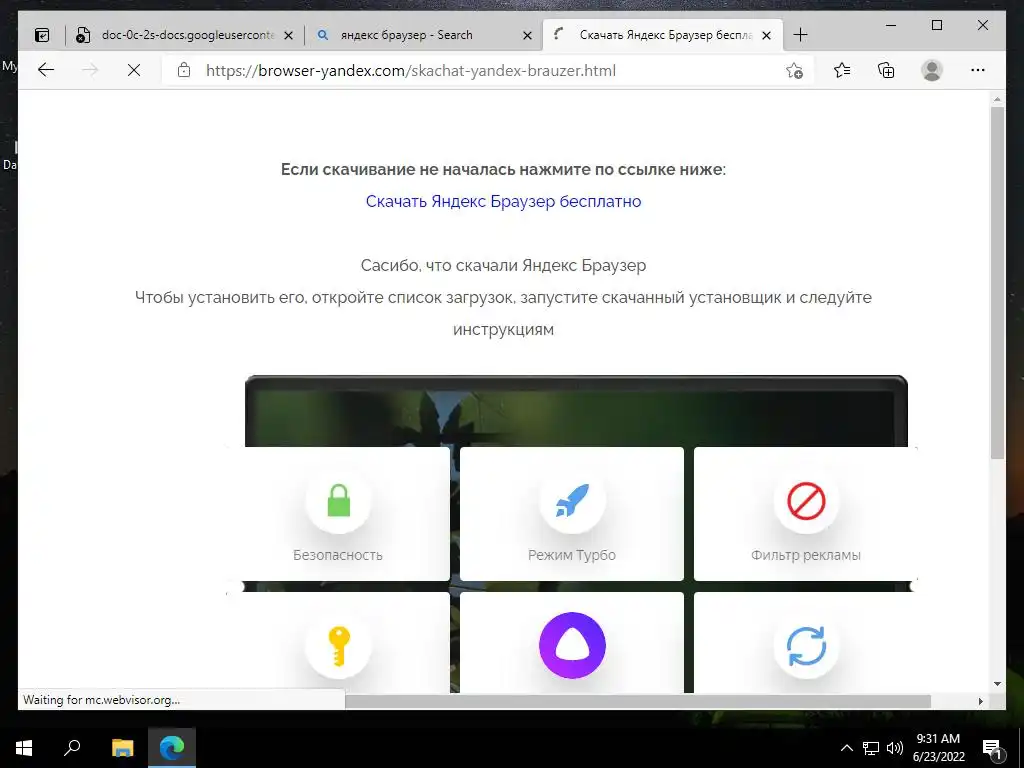Open the tab actions menu
Image resolution: width=1024 pixels, height=768 pixels.
(x=42, y=35)
